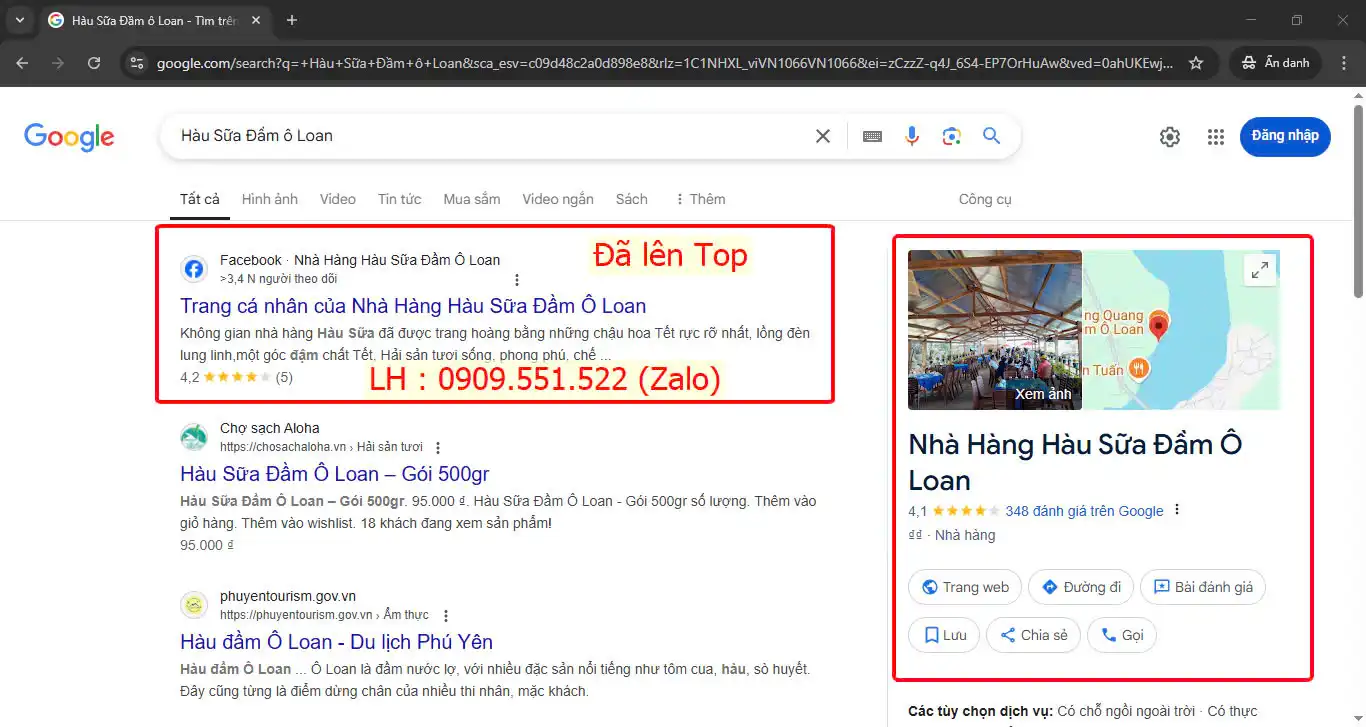The width and height of the screenshot is (1366, 727).
Task: Switch to the Hình ảnh tab
Action: [270, 199]
